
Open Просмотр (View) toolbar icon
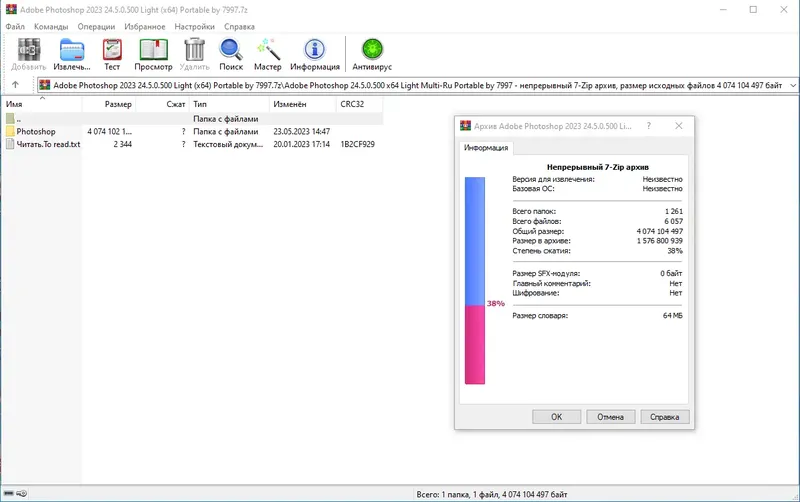154,50
